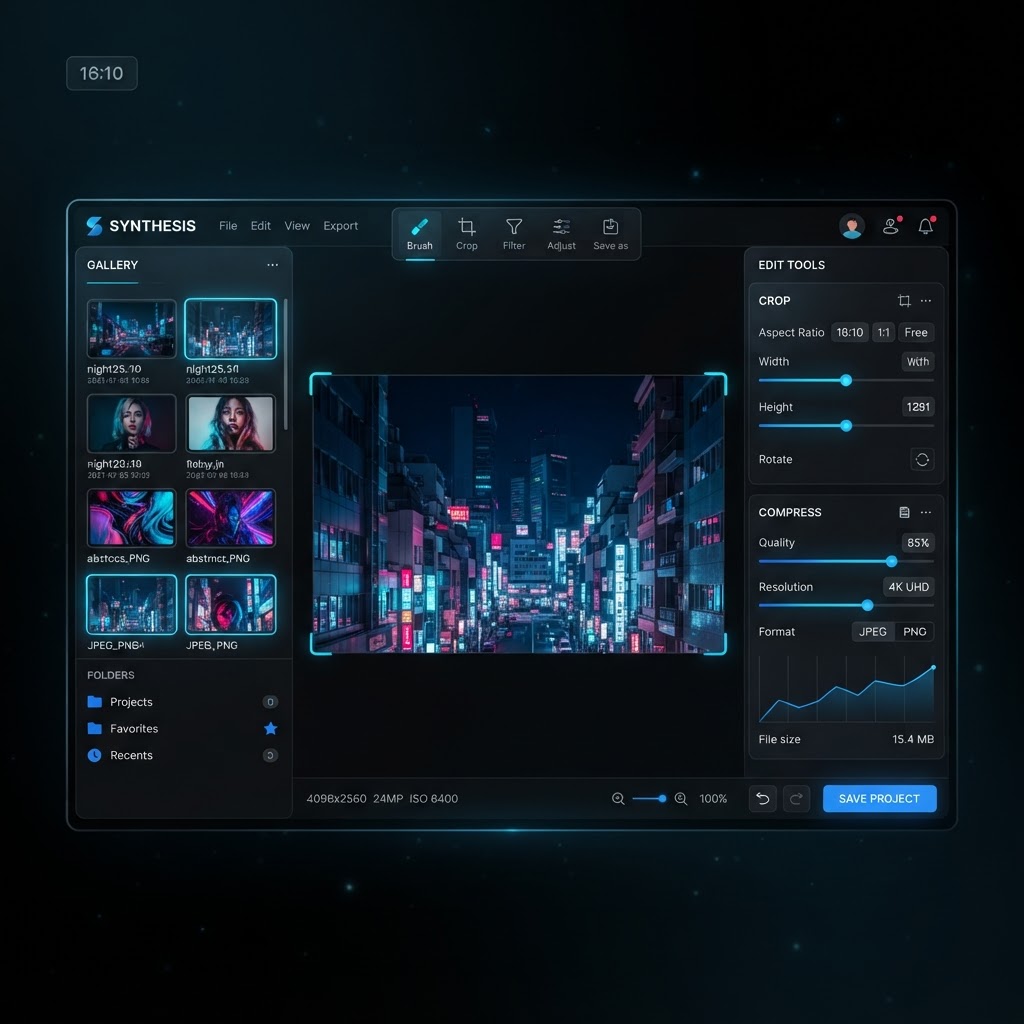This screenshot has height=1024, width=1024.
Task: Open the notifications bell
Action: point(925,226)
